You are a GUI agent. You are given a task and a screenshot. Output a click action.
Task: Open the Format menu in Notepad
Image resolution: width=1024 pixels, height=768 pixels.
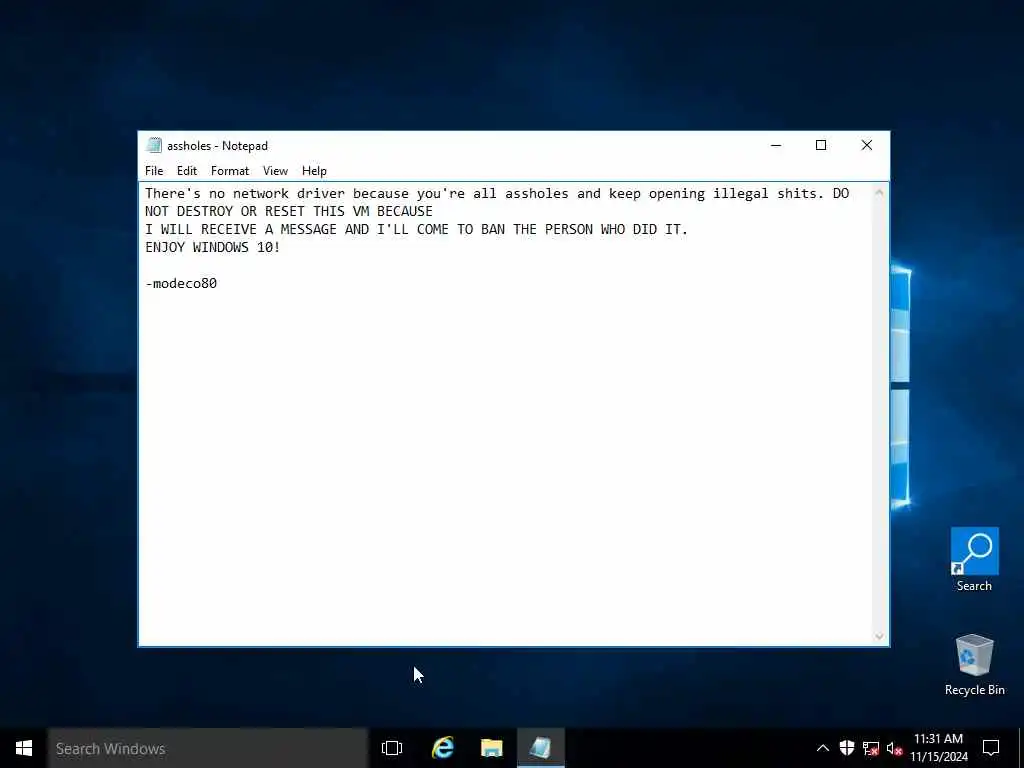pos(230,170)
